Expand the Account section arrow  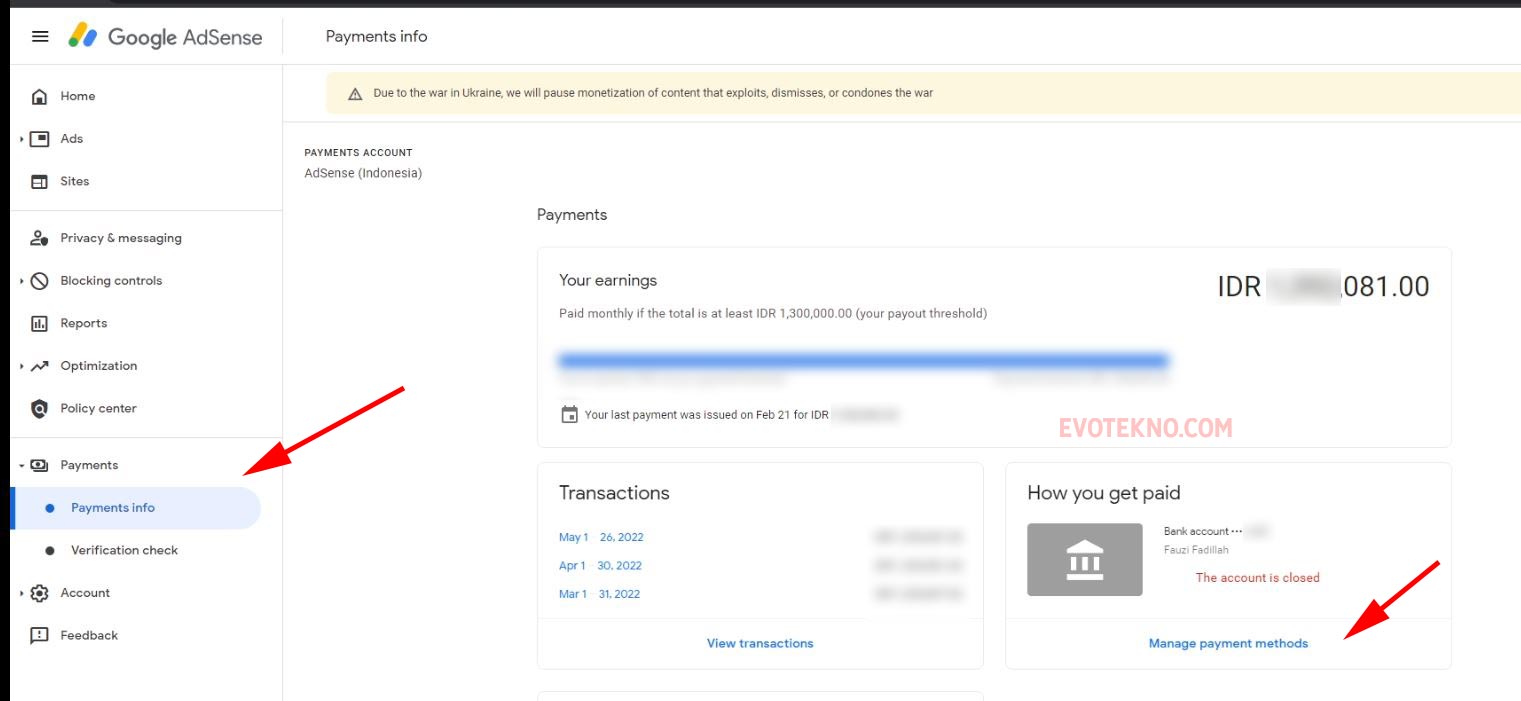coord(21,593)
